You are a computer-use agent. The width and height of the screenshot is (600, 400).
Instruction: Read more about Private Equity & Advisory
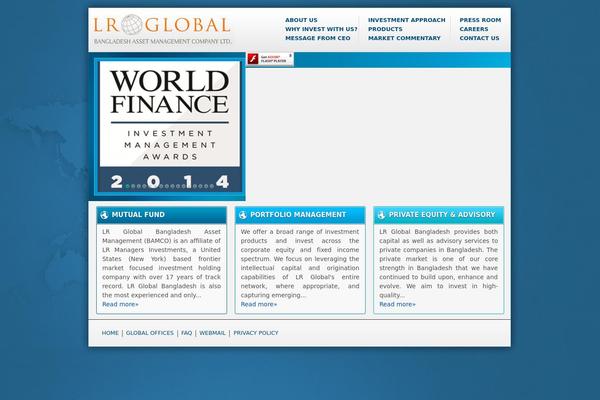point(397,304)
